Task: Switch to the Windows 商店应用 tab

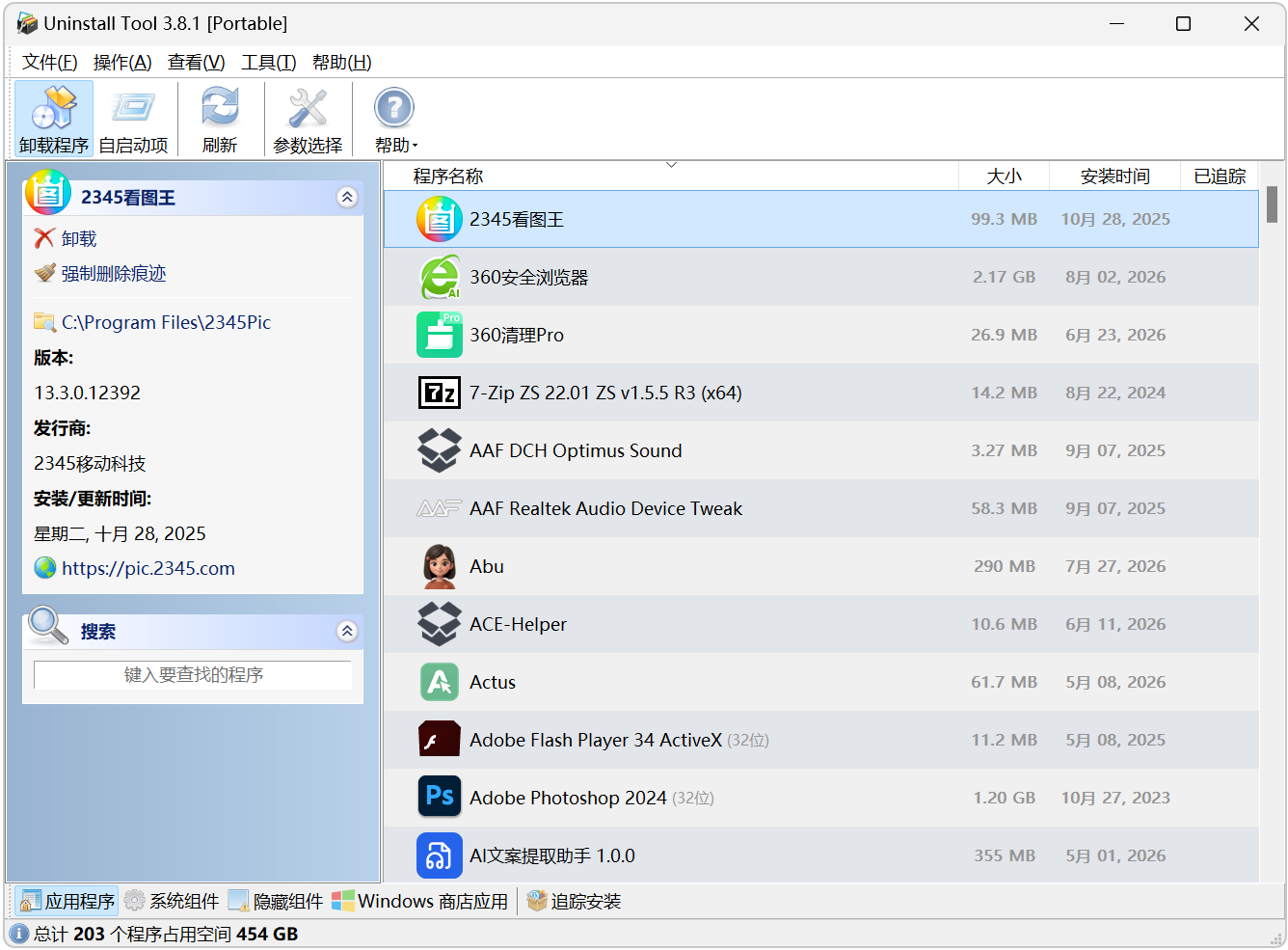Action: (x=419, y=901)
